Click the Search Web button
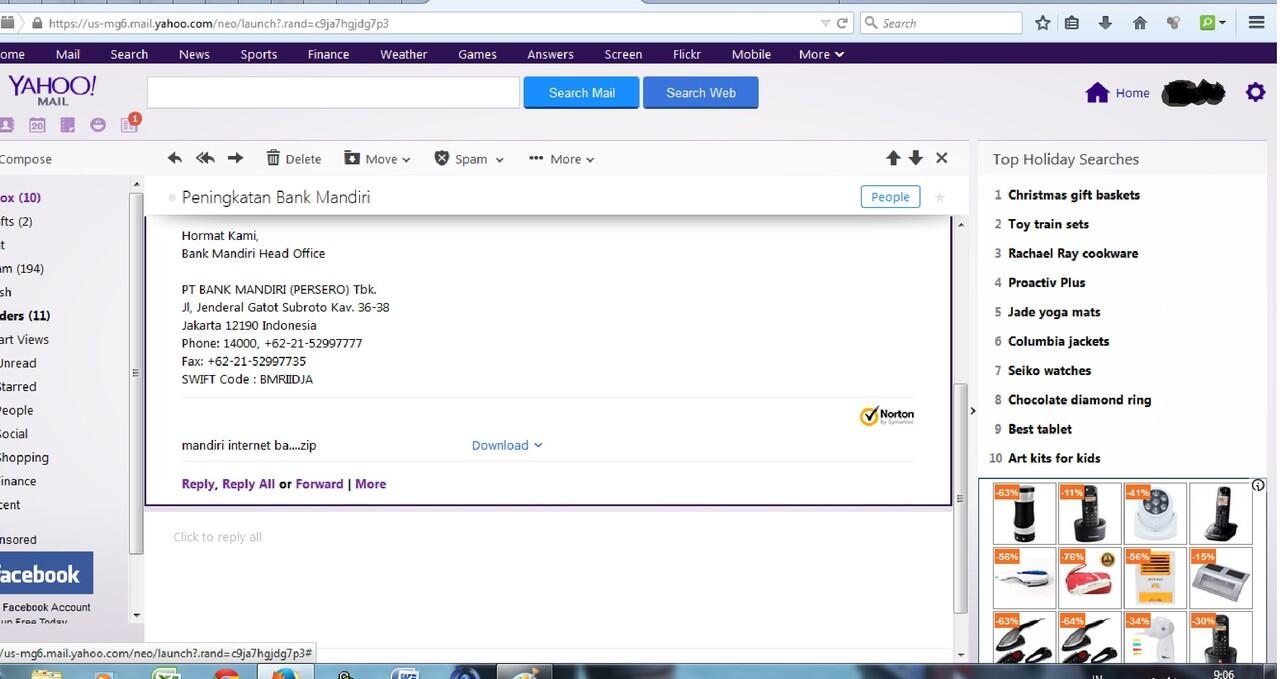Screen dimensions: 1280x679 pyautogui.click(x=700, y=93)
